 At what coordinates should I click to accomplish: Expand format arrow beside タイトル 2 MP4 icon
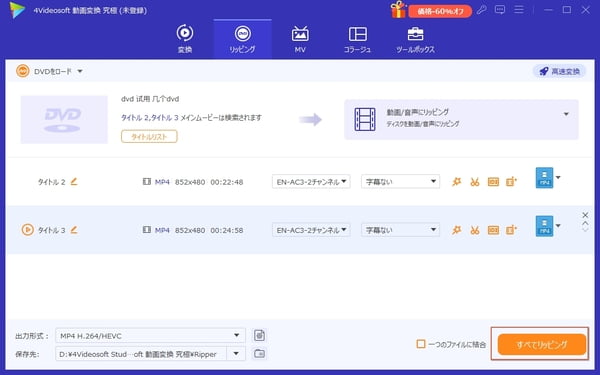(558, 177)
